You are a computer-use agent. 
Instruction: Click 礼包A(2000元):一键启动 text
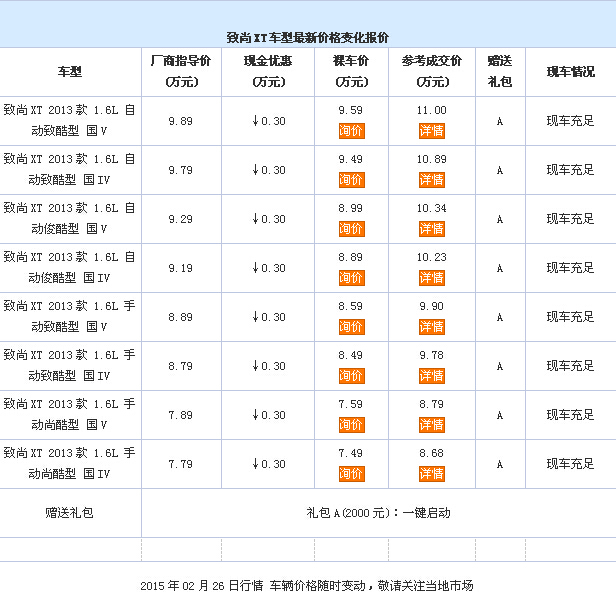[378, 513]
